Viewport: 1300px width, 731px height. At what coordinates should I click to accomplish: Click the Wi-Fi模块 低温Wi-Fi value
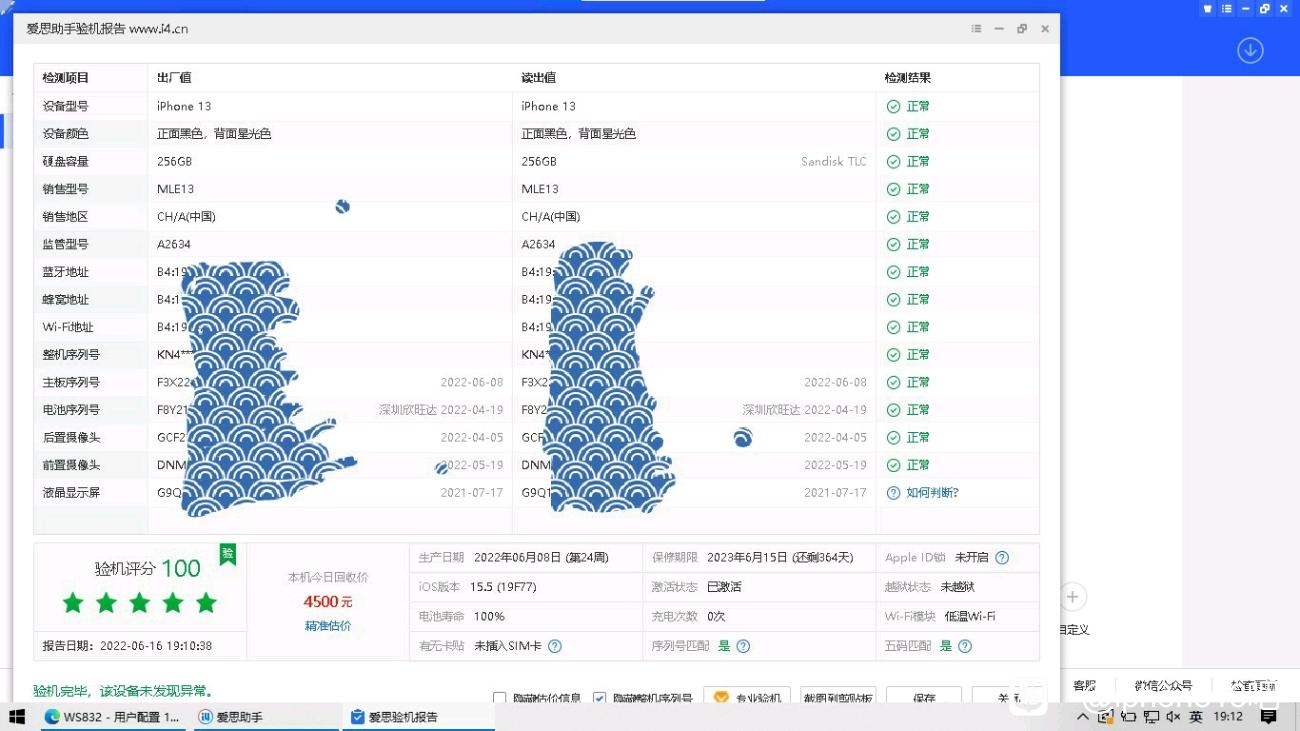(x=970, y=617)
